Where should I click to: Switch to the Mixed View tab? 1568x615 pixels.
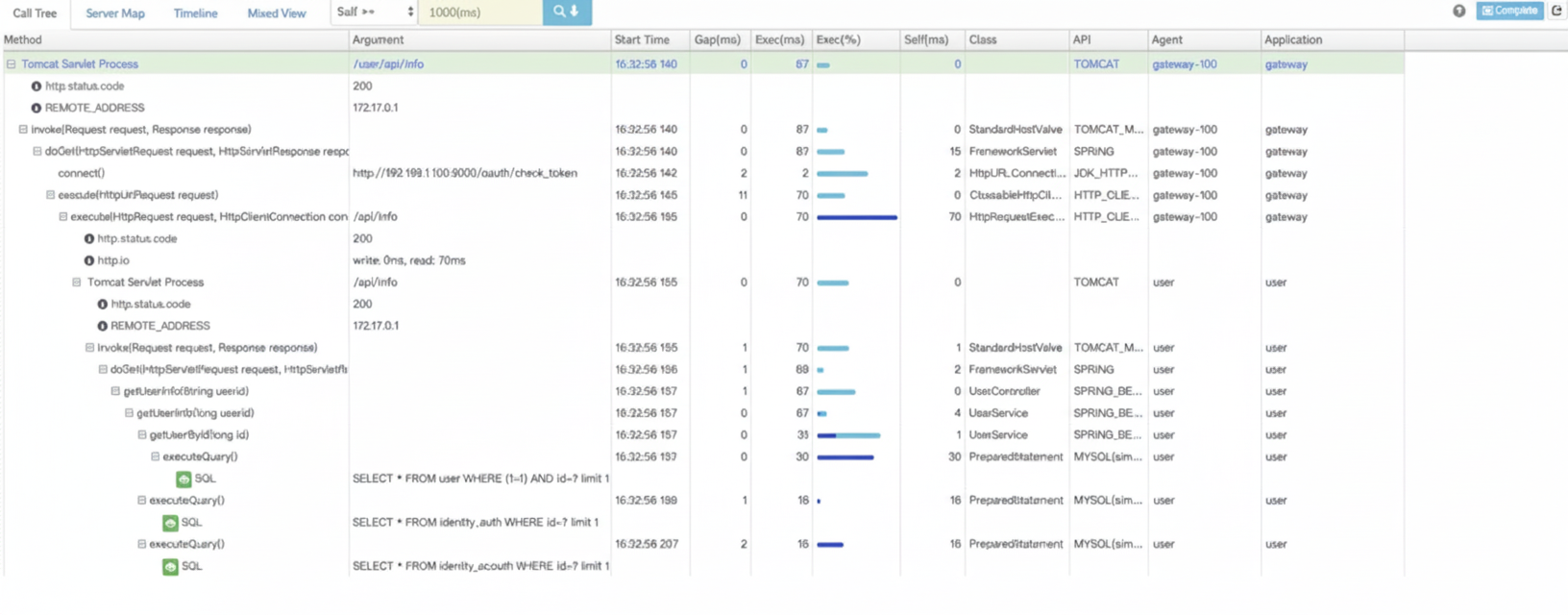277,13
